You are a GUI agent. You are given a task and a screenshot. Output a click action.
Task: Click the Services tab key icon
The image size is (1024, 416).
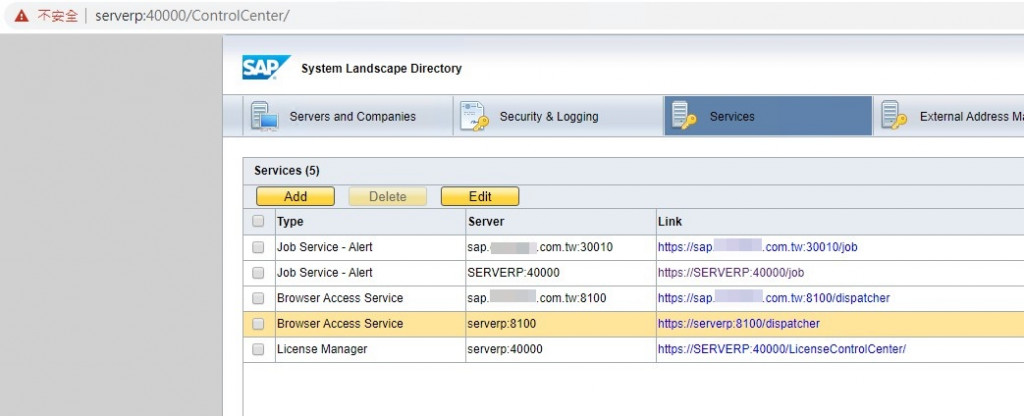(684, 116)
